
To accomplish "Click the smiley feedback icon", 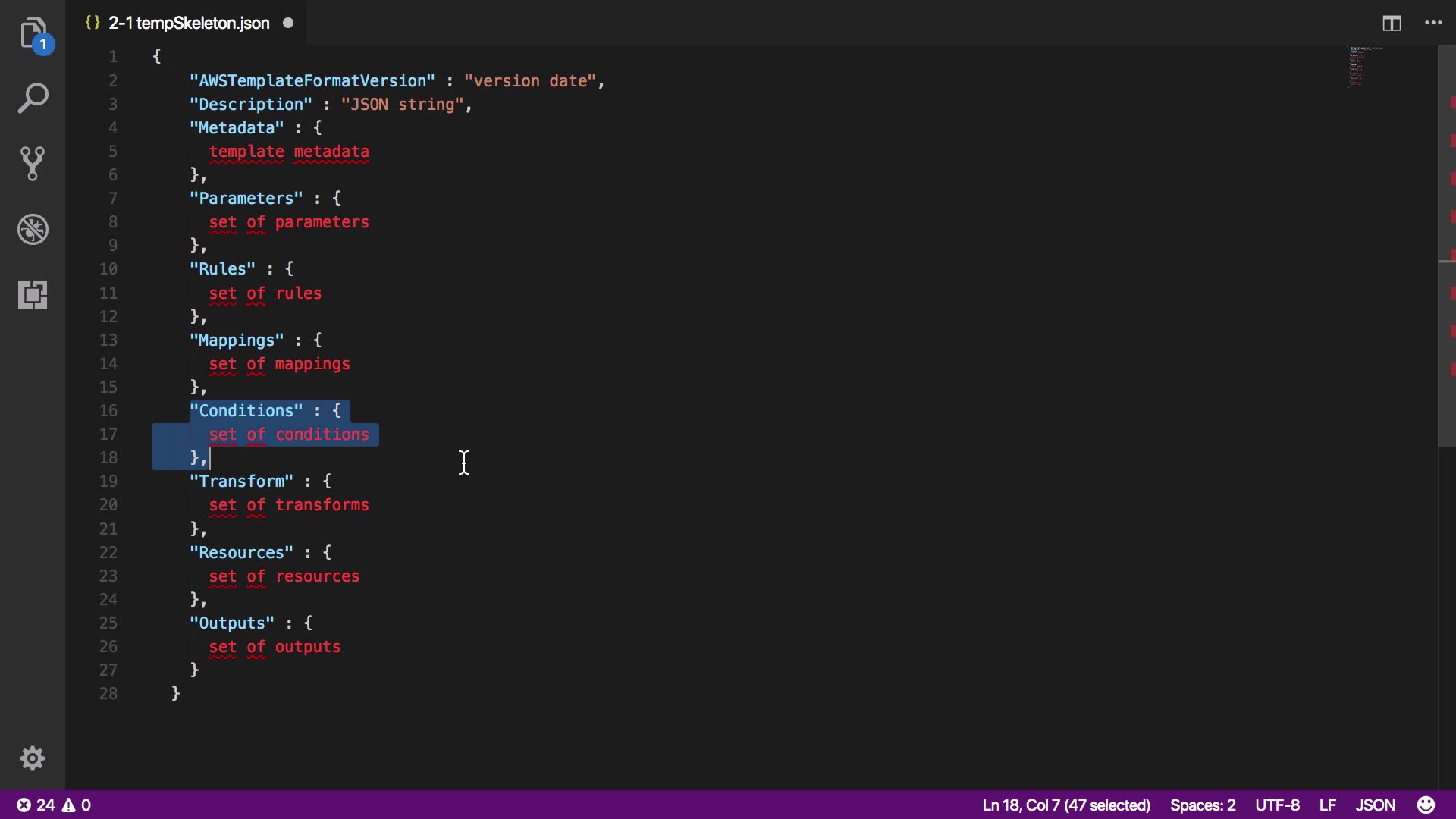I will click(x=1426, y=805).
